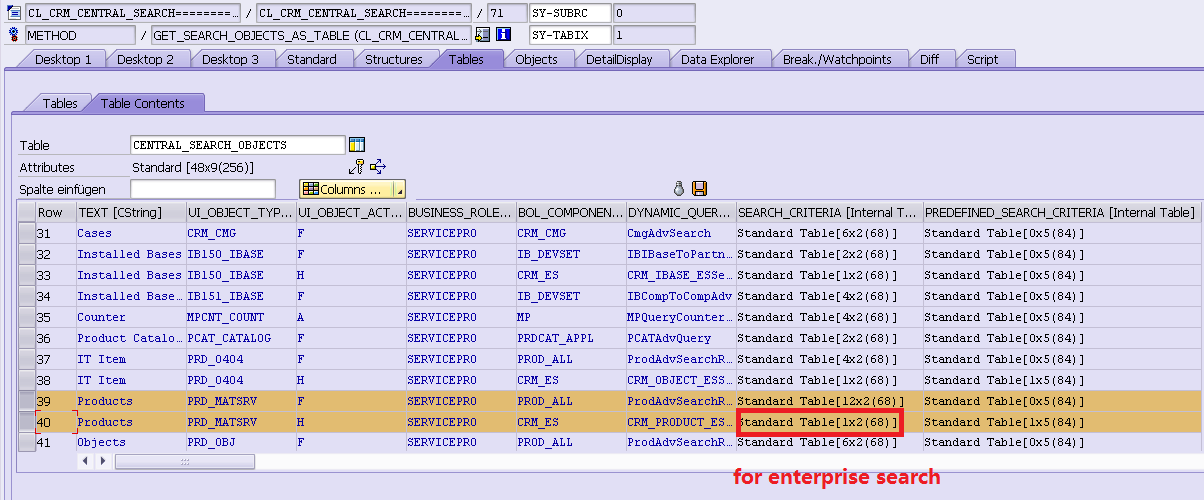Click the horizontal scrollbar thumb below the table
1204x500 pixels.
[x=185, y=461]
